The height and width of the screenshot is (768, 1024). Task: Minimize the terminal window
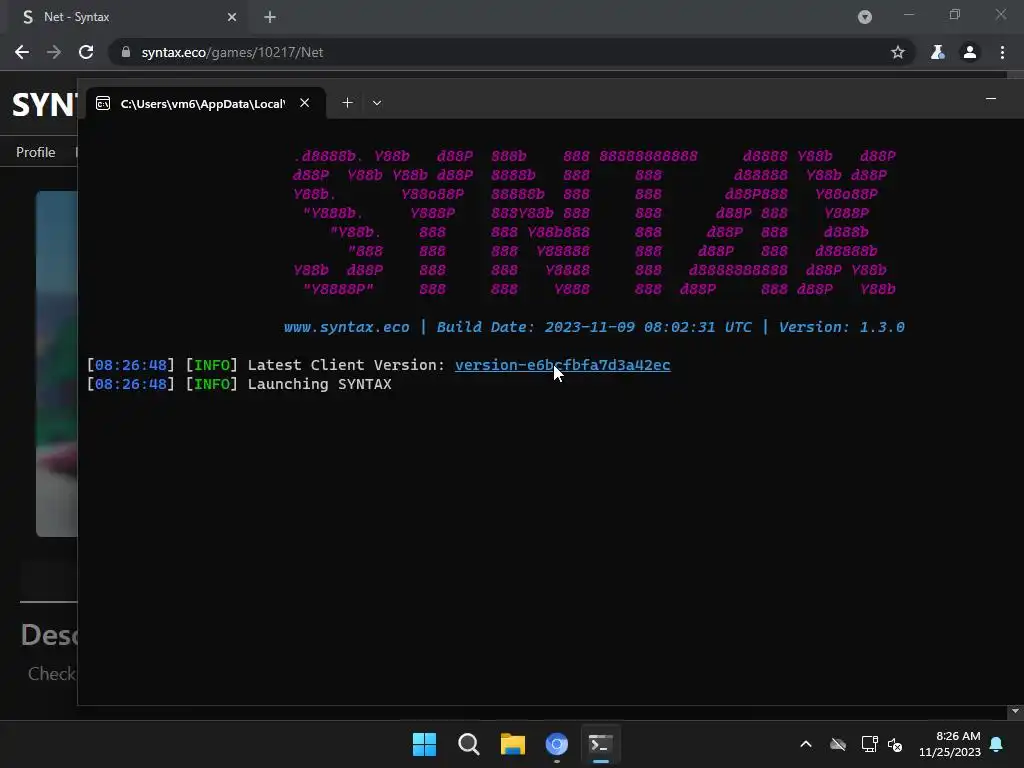tap(991, 99)
